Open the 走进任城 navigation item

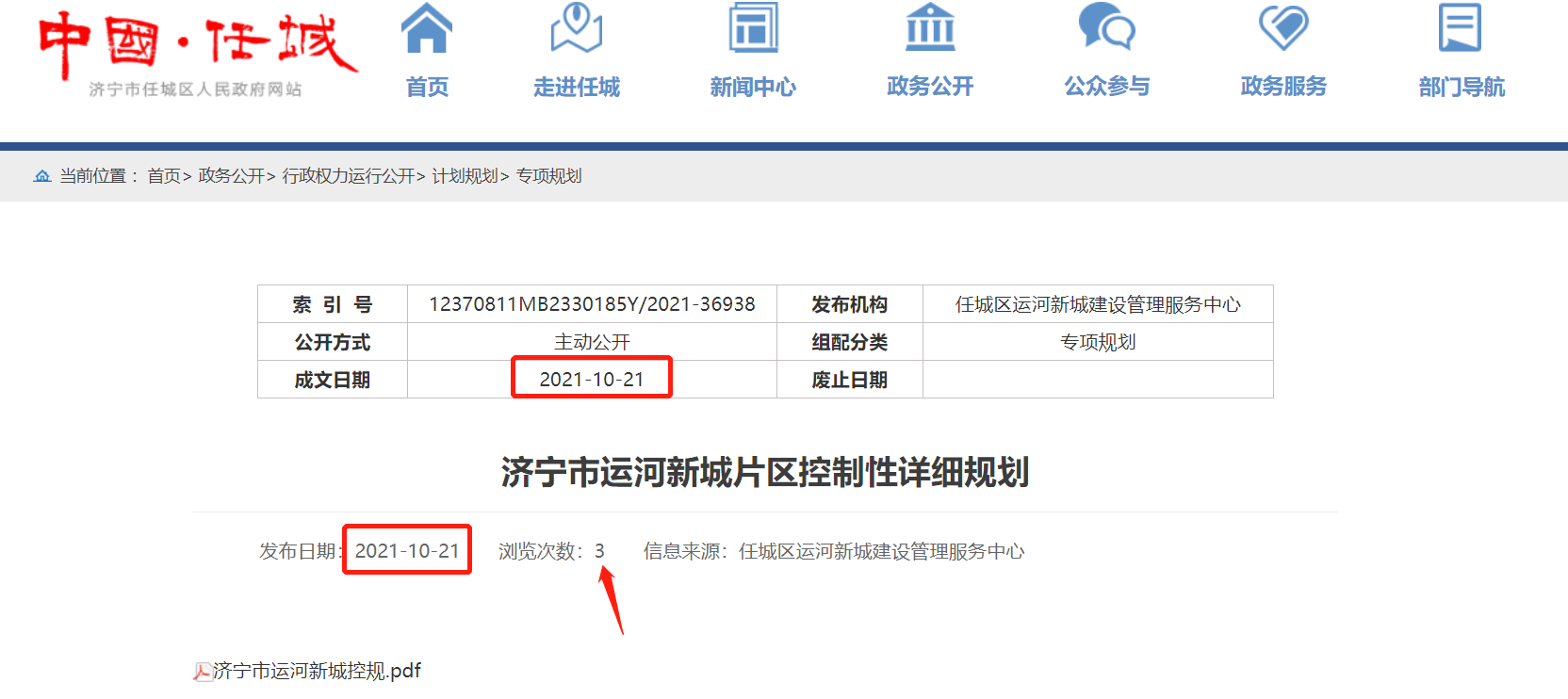(x=577, y=87)
